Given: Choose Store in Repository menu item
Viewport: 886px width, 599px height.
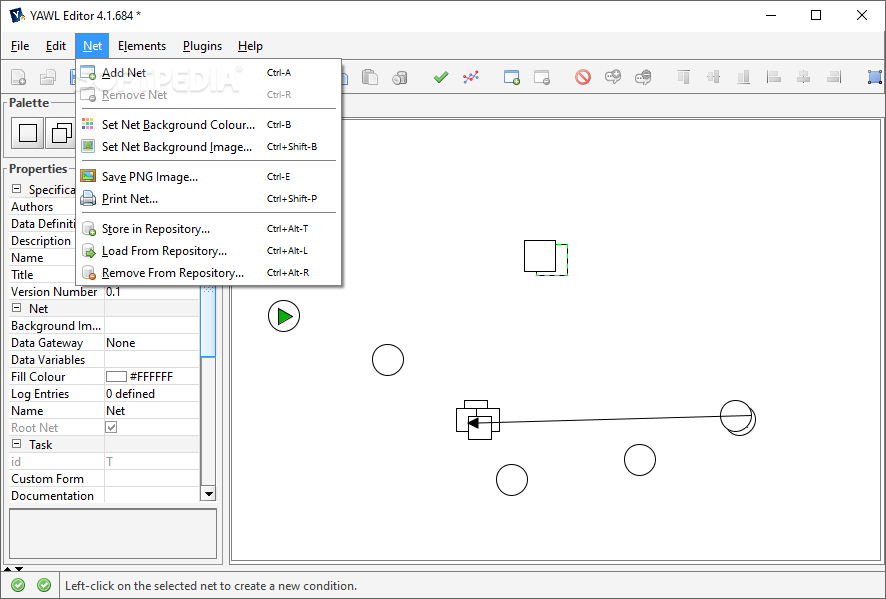Looking at the screenshot, I should pos(209,229).
